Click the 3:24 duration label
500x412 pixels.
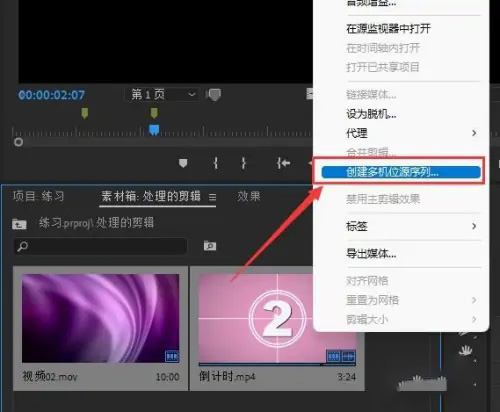(347, 377)
